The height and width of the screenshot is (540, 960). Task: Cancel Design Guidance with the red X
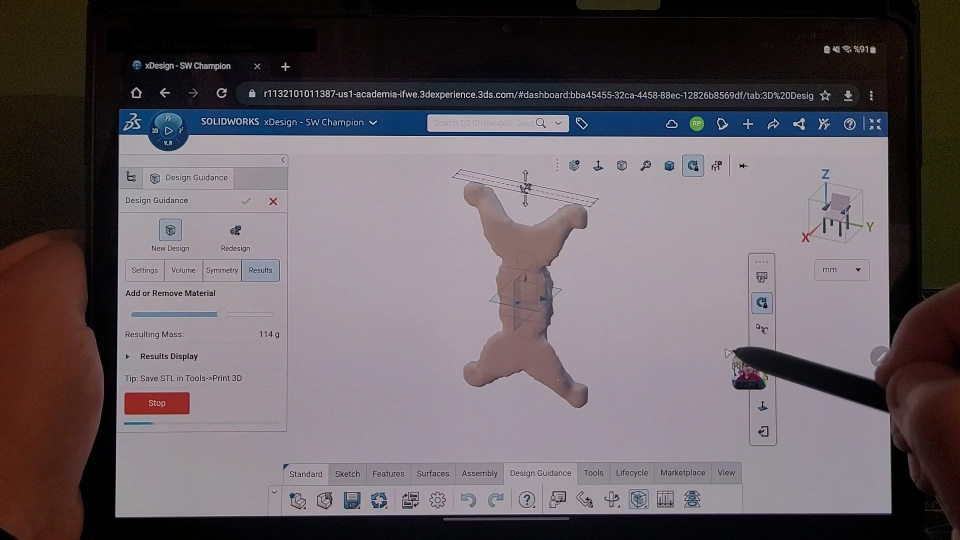pos(273,201)
